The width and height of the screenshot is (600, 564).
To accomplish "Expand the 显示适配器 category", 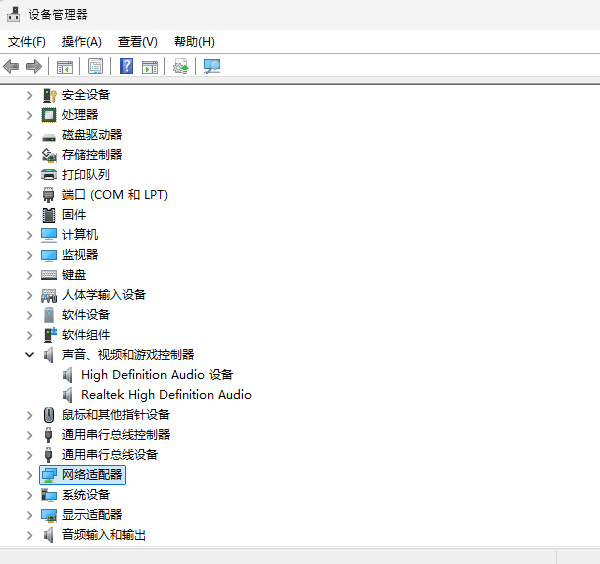I will [x=29, y=515].
